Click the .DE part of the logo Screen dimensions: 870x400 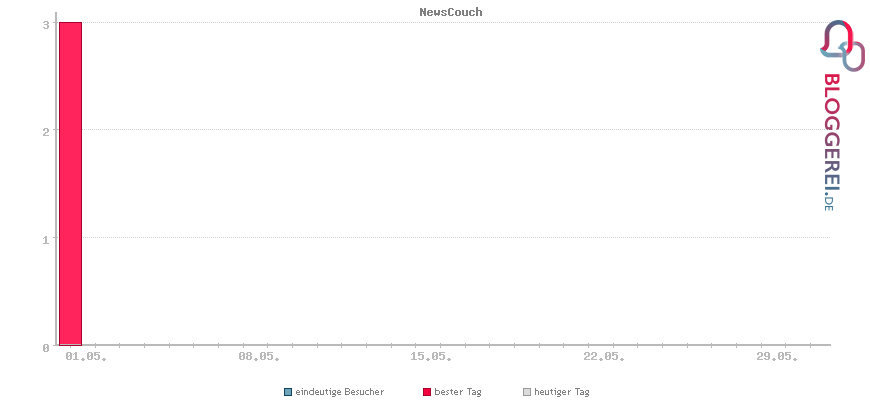tap(829, 202)
